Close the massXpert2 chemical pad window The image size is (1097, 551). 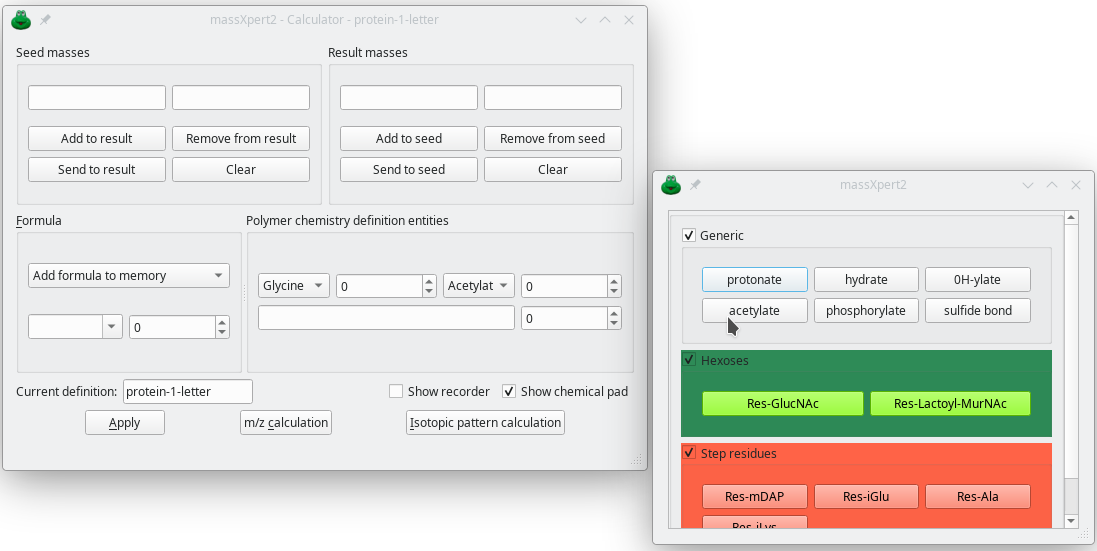1076,185
